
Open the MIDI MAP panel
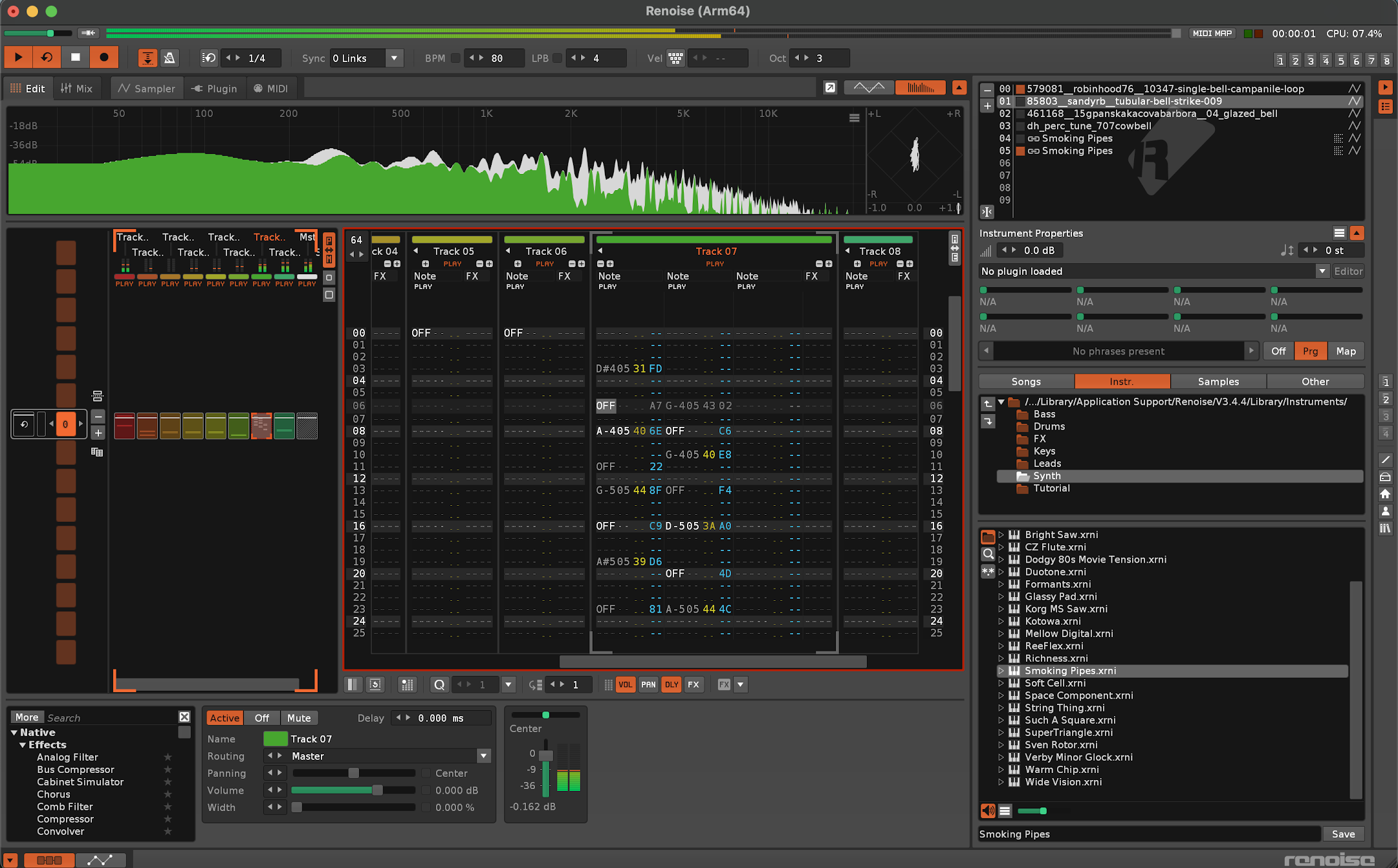[1212, 33]
